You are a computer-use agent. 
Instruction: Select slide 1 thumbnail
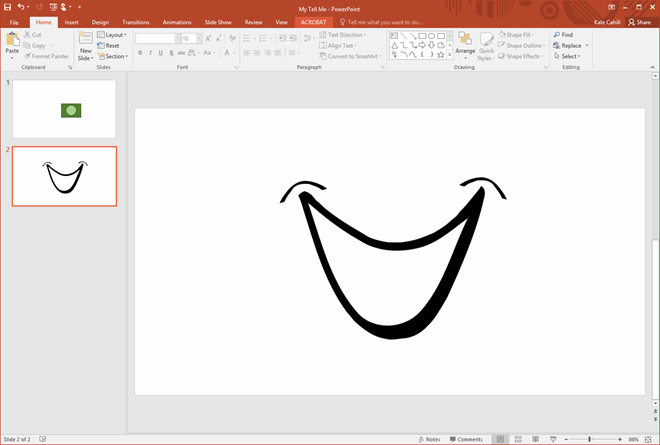point(64,109)
